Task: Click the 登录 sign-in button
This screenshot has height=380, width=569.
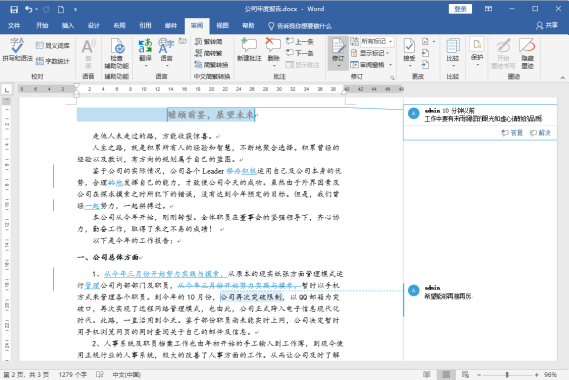Action: [x=460, y=9]
